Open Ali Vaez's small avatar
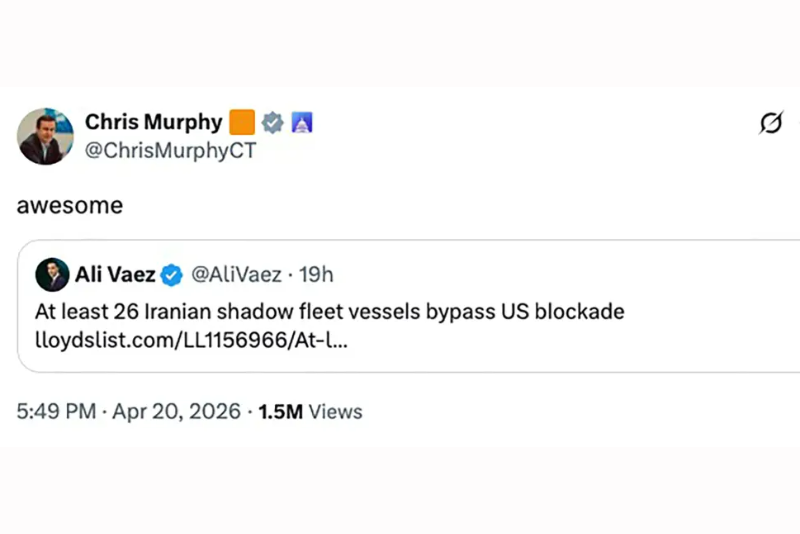This screenshot has height=534, width=800. pos(52,275)
